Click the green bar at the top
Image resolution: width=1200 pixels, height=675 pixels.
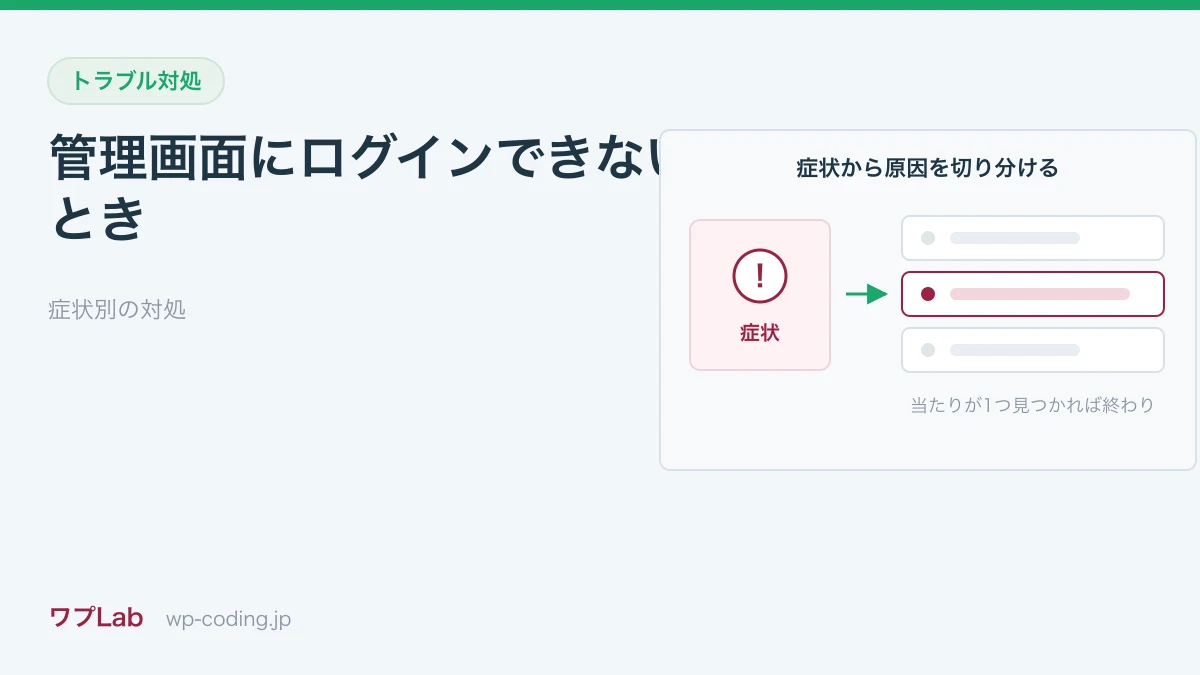coord(600,5)
